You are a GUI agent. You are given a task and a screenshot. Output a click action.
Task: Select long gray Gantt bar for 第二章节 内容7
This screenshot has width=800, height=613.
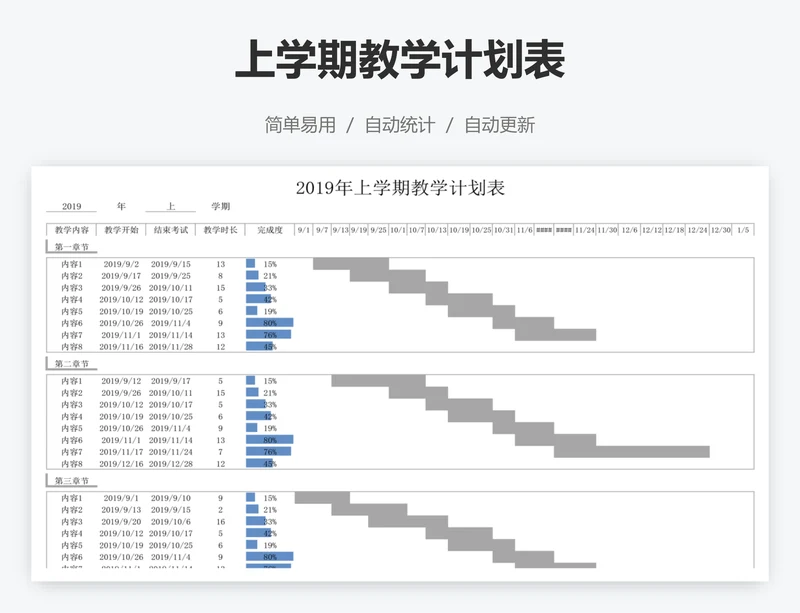(632, 452)
